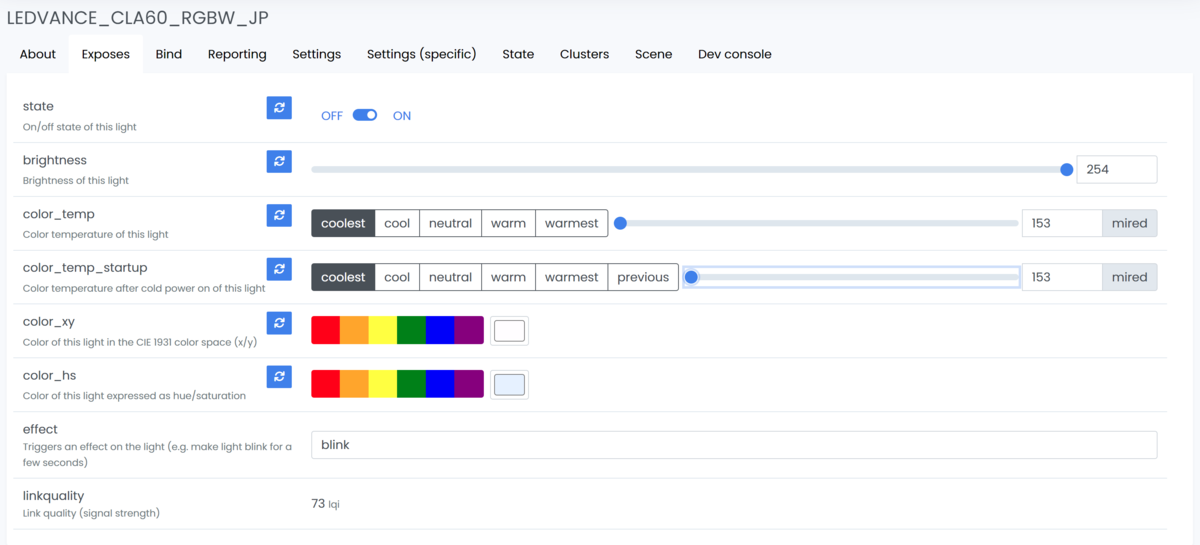Pick red swatch in color_hs row

[x=326, y=384]
